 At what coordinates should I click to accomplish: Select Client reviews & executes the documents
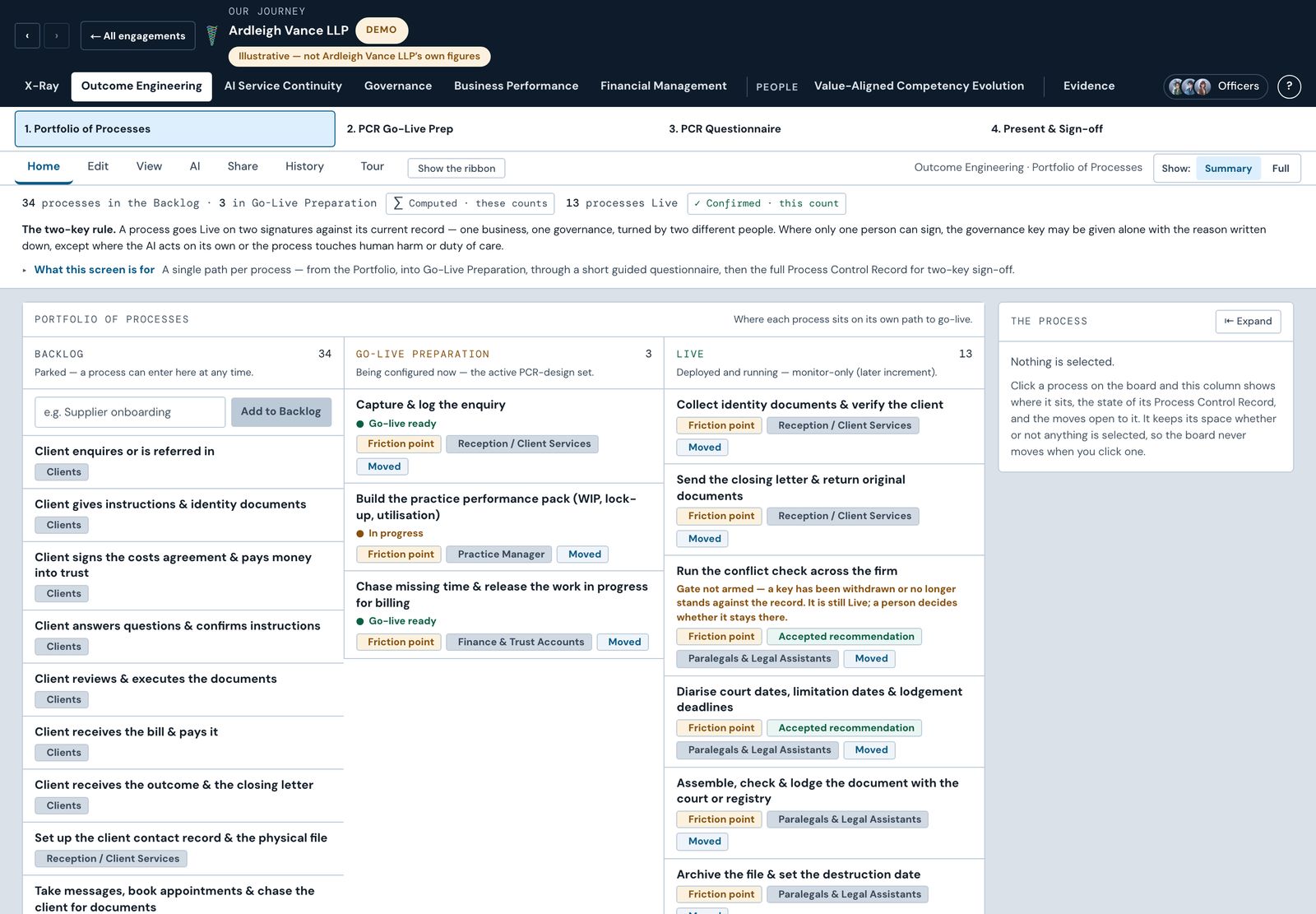(183, 689)
